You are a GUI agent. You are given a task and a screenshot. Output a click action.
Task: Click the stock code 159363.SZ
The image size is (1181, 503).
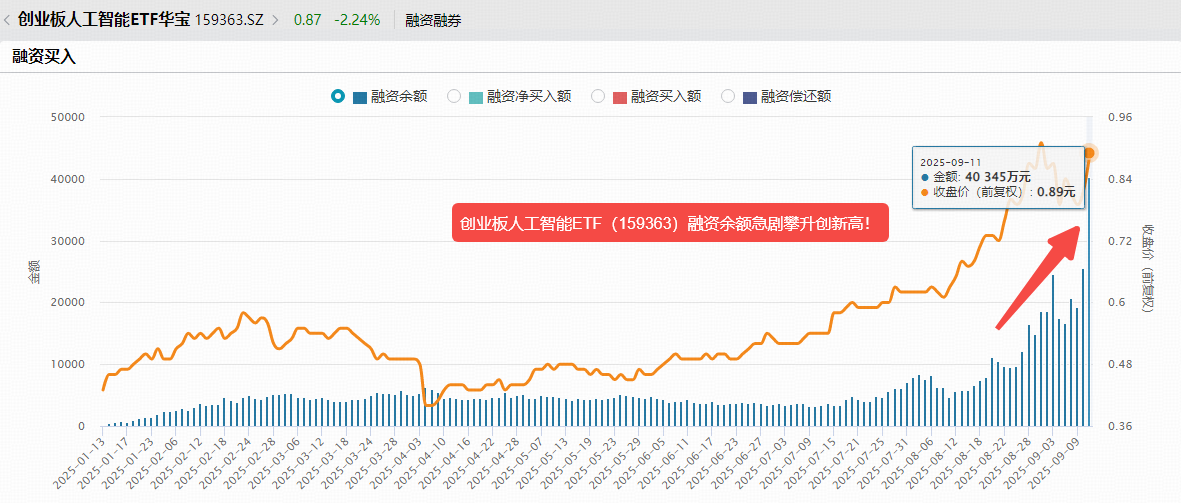[230, 20]
